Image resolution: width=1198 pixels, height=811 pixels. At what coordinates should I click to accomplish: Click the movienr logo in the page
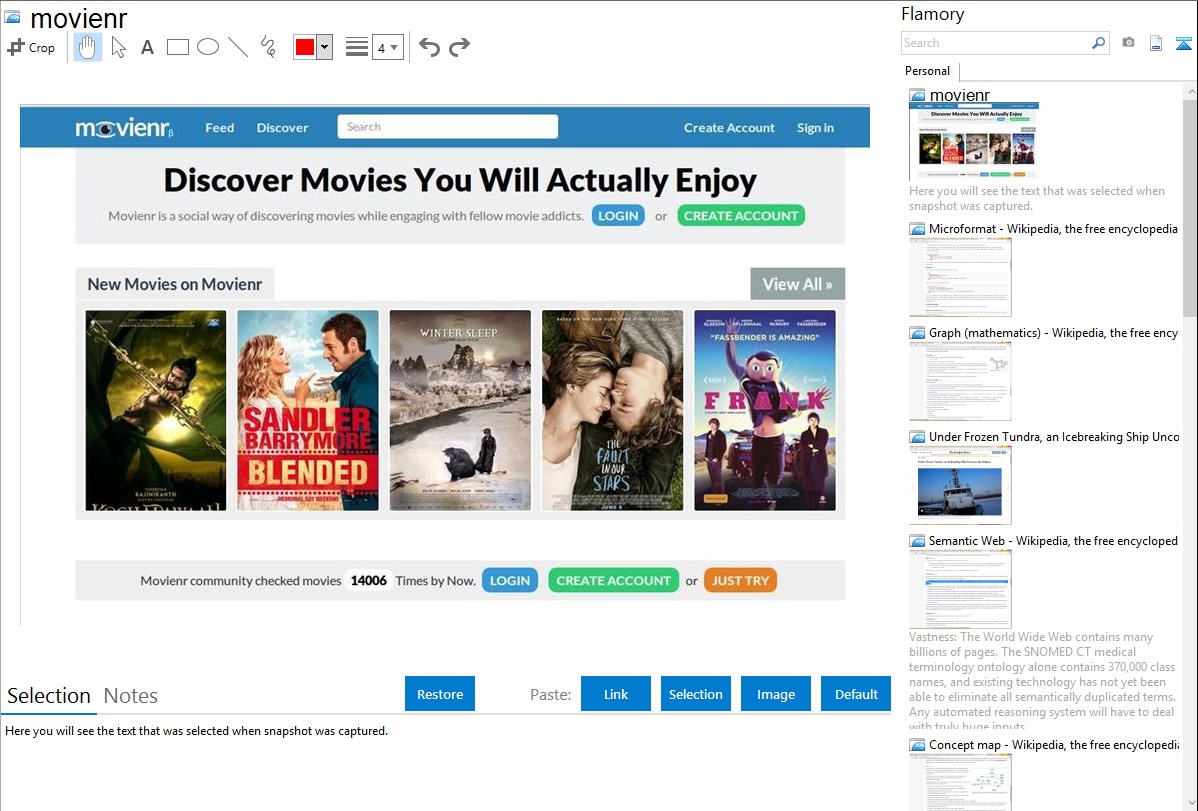(125, 128)
